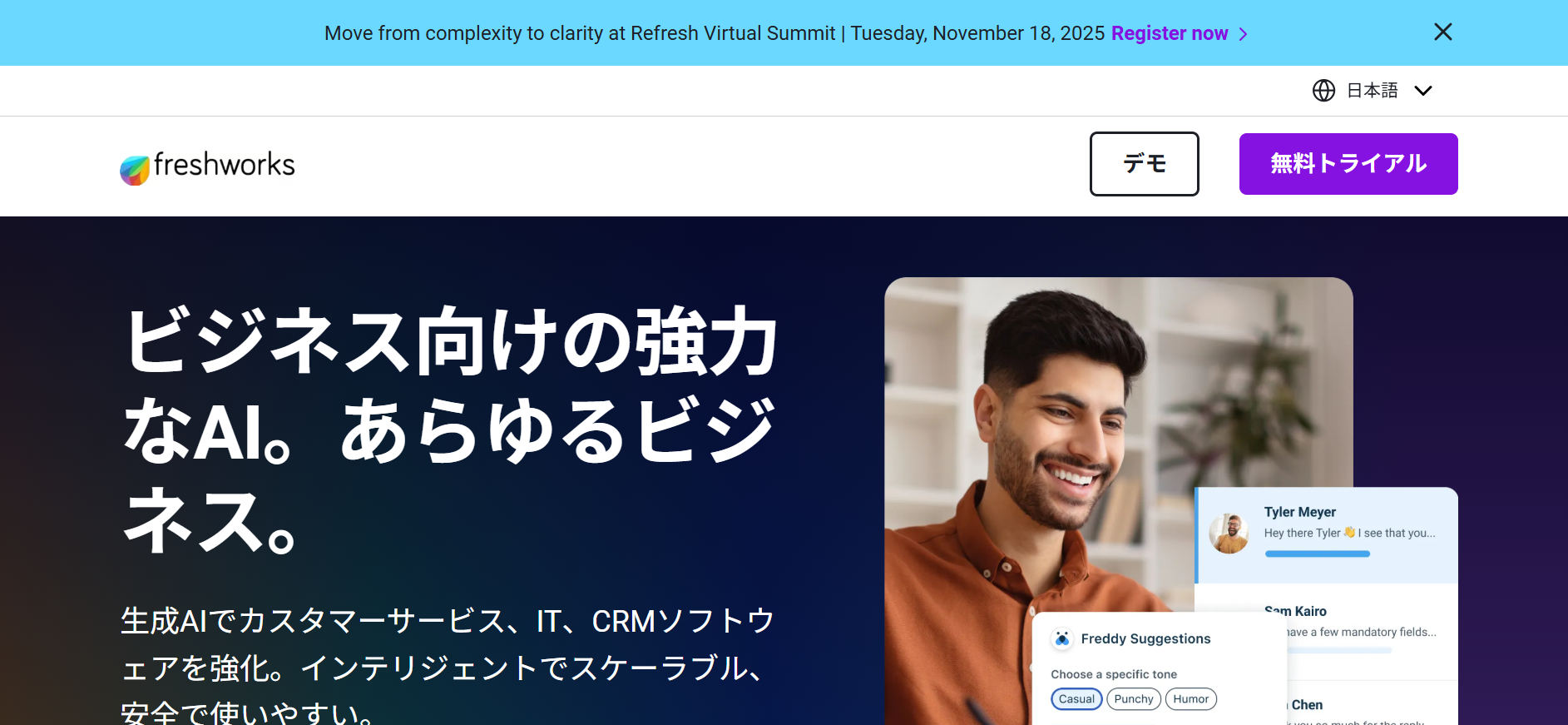Click the デモ button

[x=1145, y=164]
